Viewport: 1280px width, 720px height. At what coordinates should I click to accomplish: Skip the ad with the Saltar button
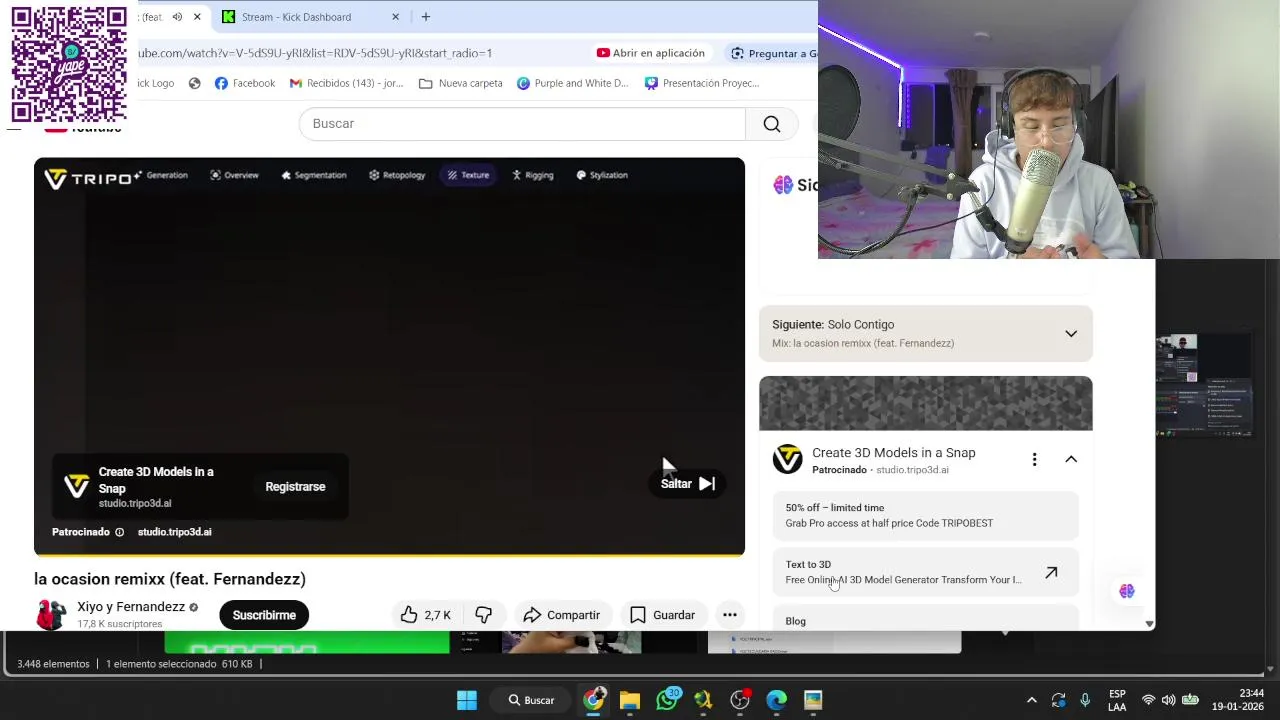(688, 484)
